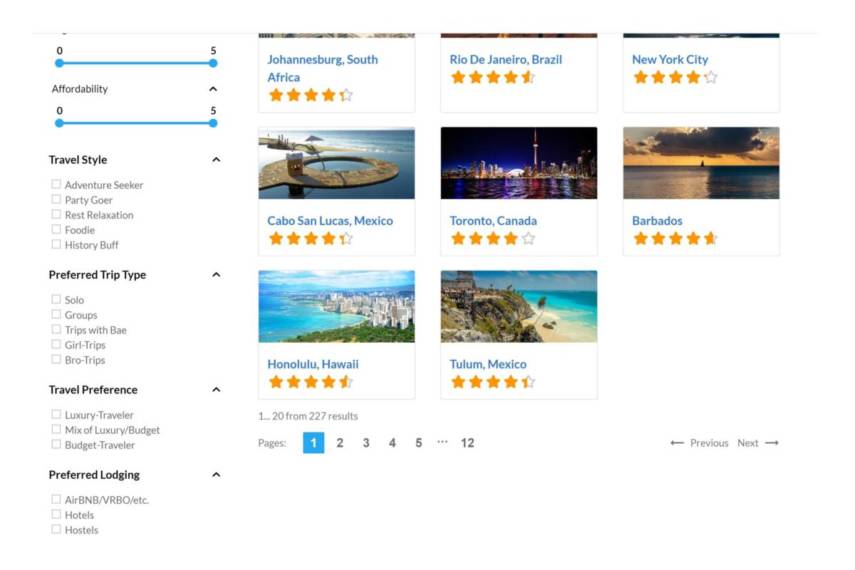855x570 pixels.
Task: Click the empty fifth star of New York City
Action: click(x=711, y=77)
